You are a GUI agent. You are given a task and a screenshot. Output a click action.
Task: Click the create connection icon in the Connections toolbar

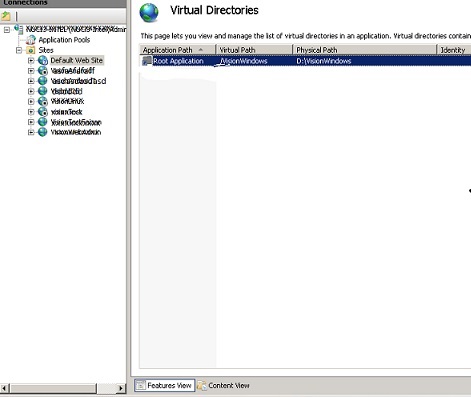[x=6, y=16]
